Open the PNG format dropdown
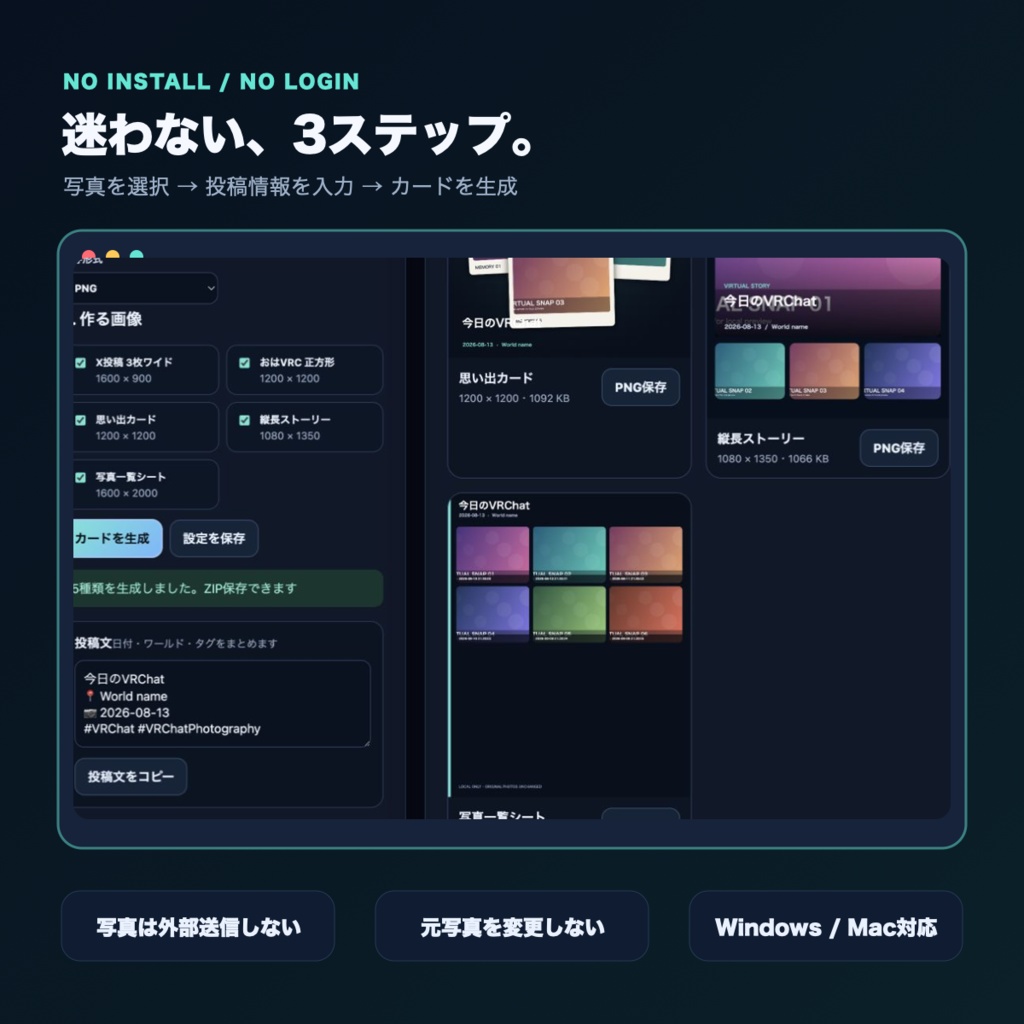Viewport: 1024px width, 1024px height. pos(145,288)
